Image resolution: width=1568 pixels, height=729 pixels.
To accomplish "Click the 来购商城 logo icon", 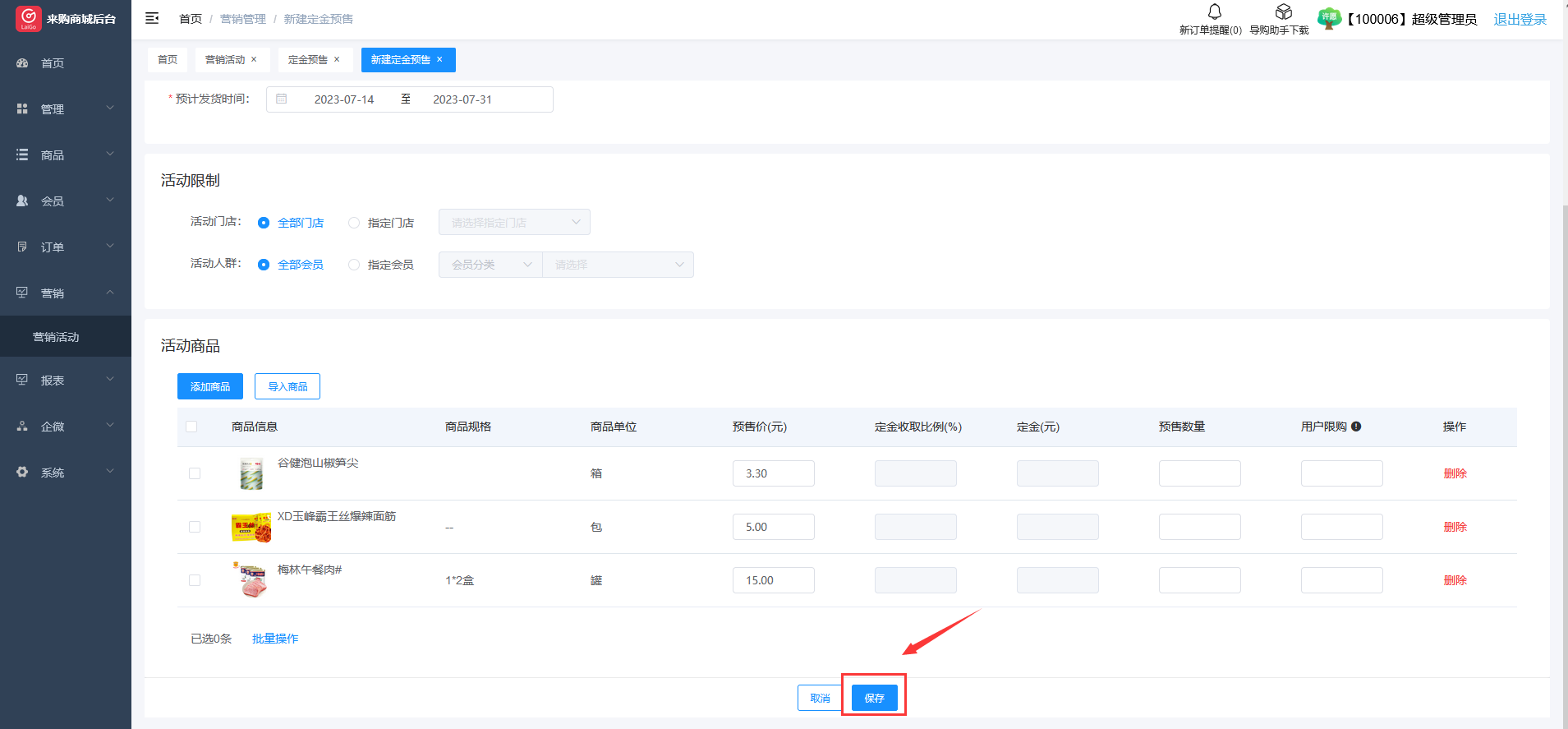I will pos(28,18).
